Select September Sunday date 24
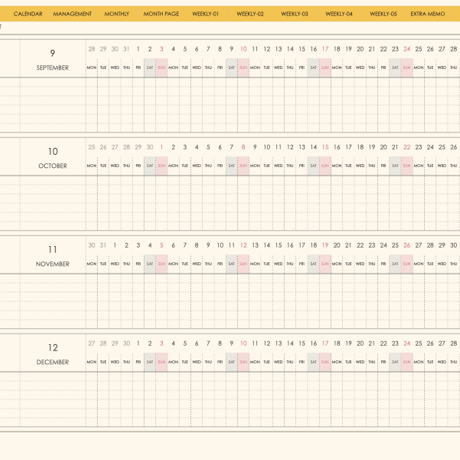This screenshot has width=460, height=460. click(407, 49)
